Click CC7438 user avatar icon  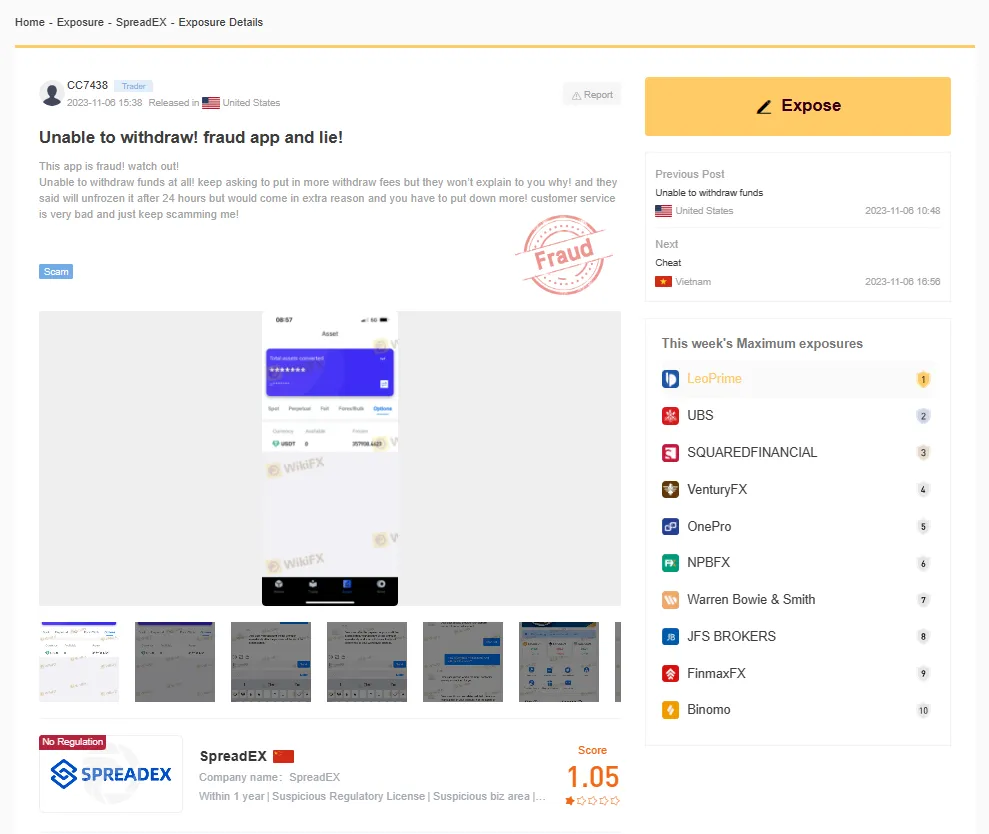51,93
